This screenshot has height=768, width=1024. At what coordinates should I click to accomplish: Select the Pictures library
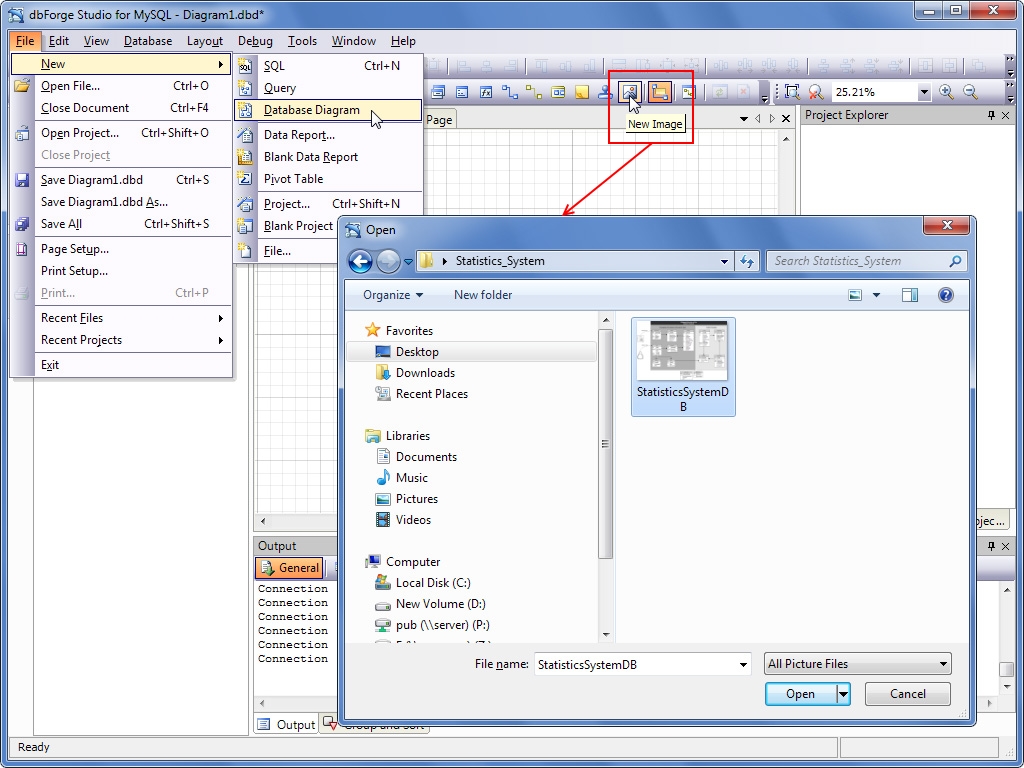point(417,499)
